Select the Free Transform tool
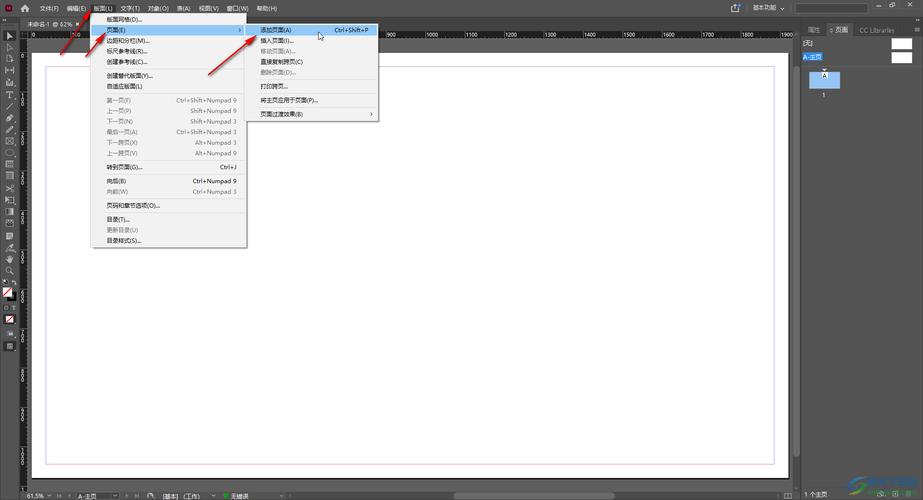923x500 pixels. point(9,200)
